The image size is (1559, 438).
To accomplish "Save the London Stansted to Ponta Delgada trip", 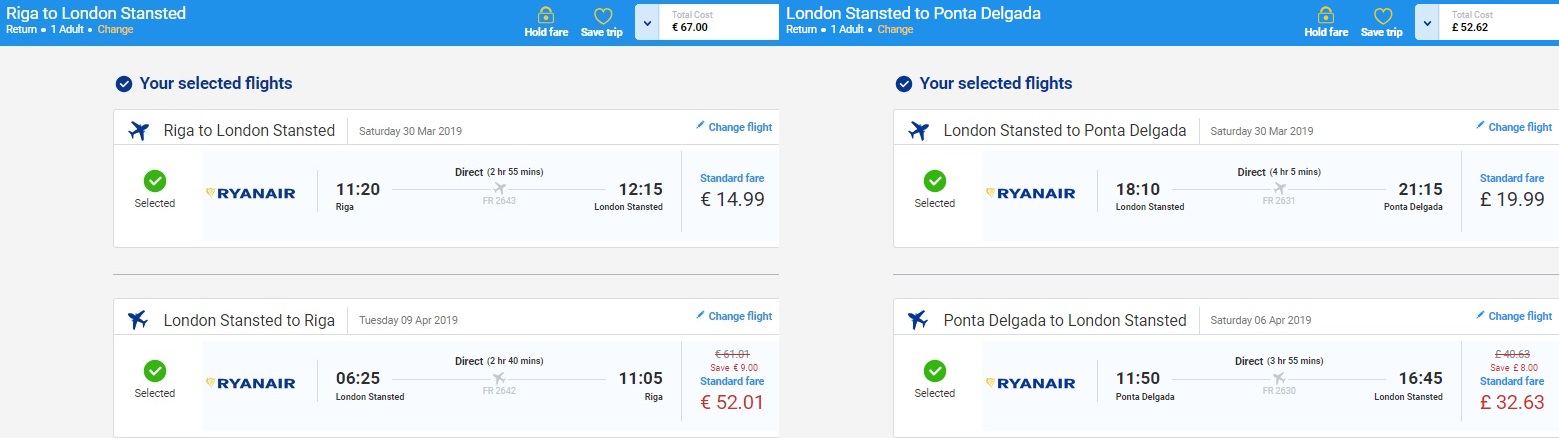I will [x=1382, y=16].
